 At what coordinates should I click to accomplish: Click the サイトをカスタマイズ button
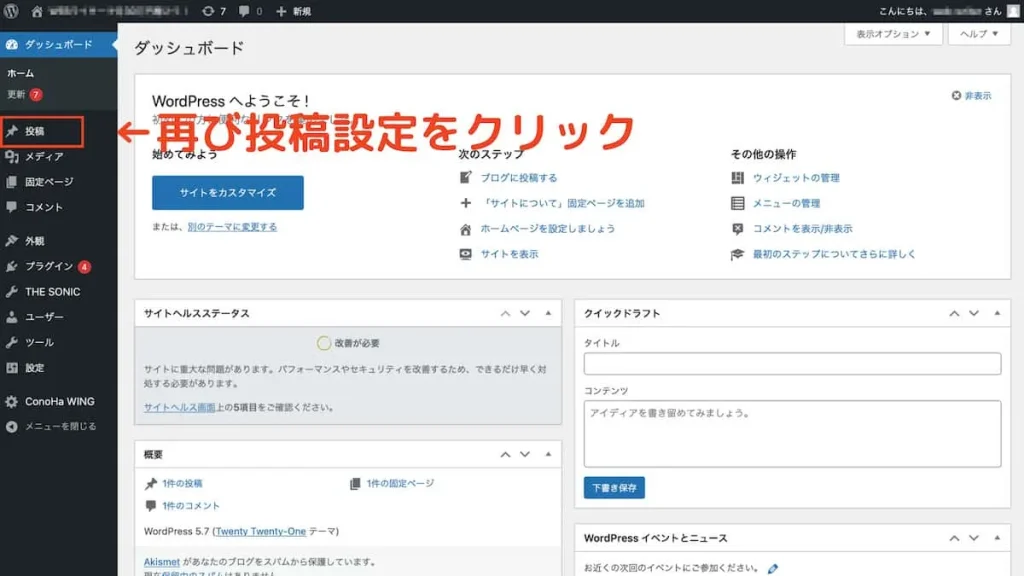228,193
